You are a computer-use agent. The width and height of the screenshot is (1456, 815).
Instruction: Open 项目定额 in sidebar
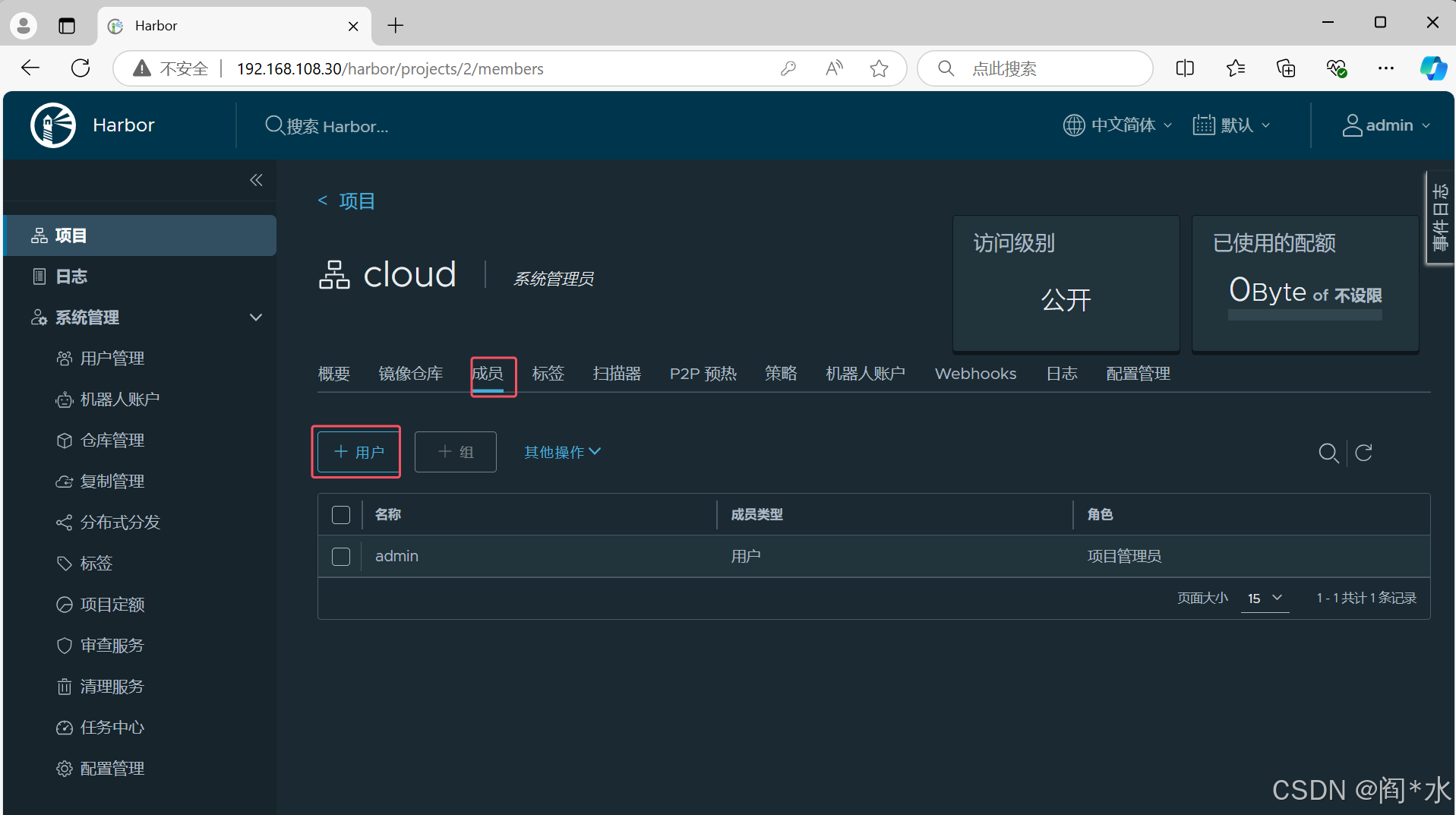click(x=100, y=605)
